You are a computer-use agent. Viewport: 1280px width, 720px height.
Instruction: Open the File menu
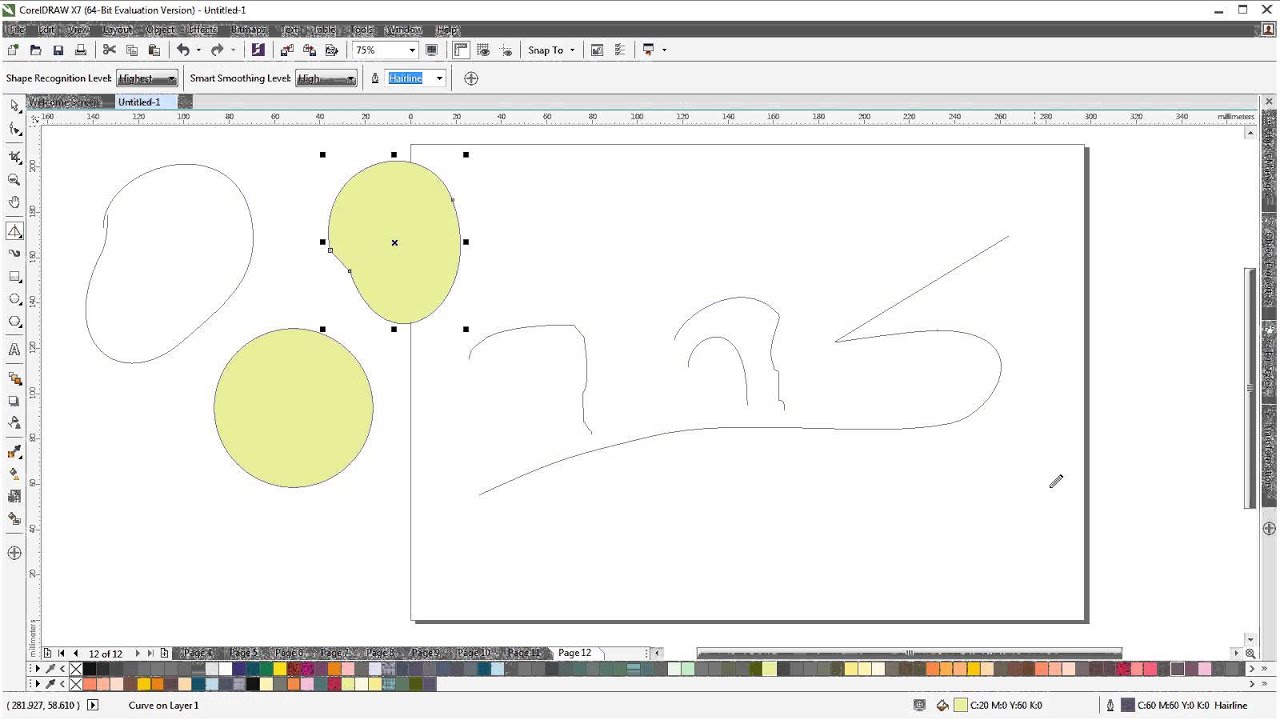(16, 30)
